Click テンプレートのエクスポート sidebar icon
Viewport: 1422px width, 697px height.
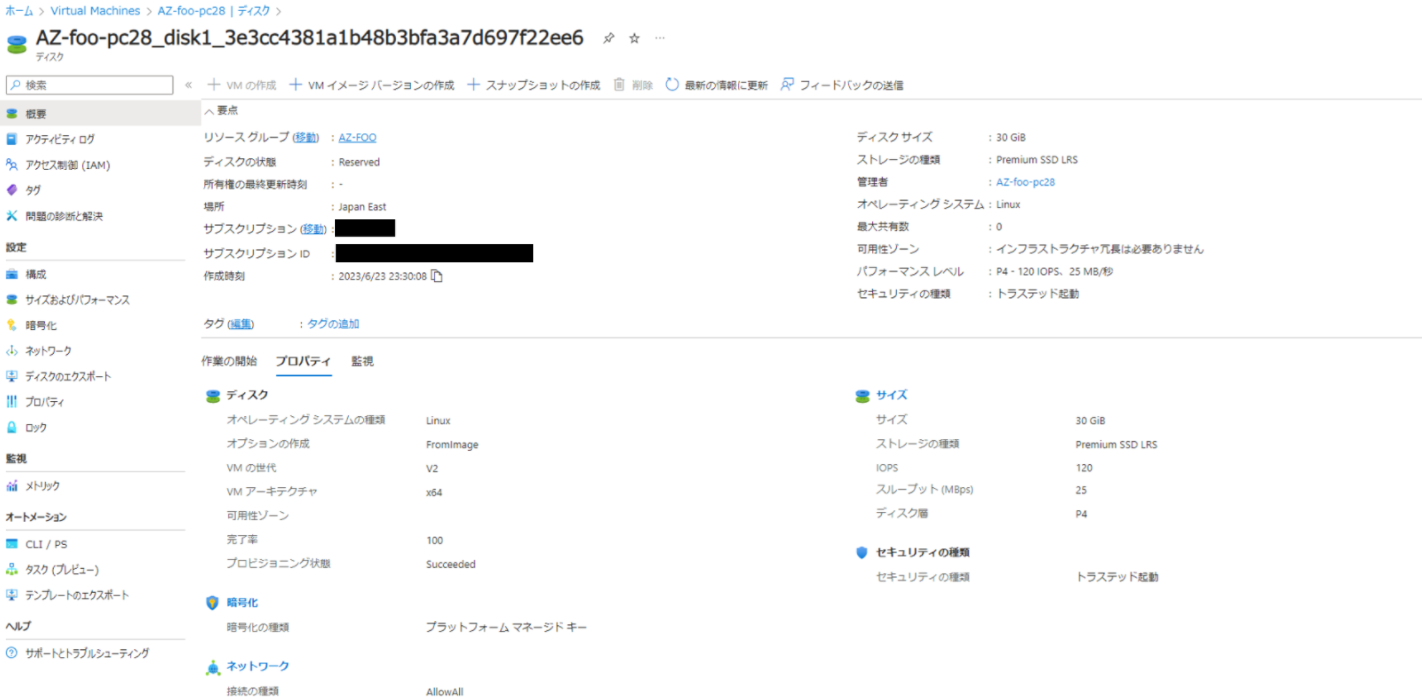coord(12,595)
